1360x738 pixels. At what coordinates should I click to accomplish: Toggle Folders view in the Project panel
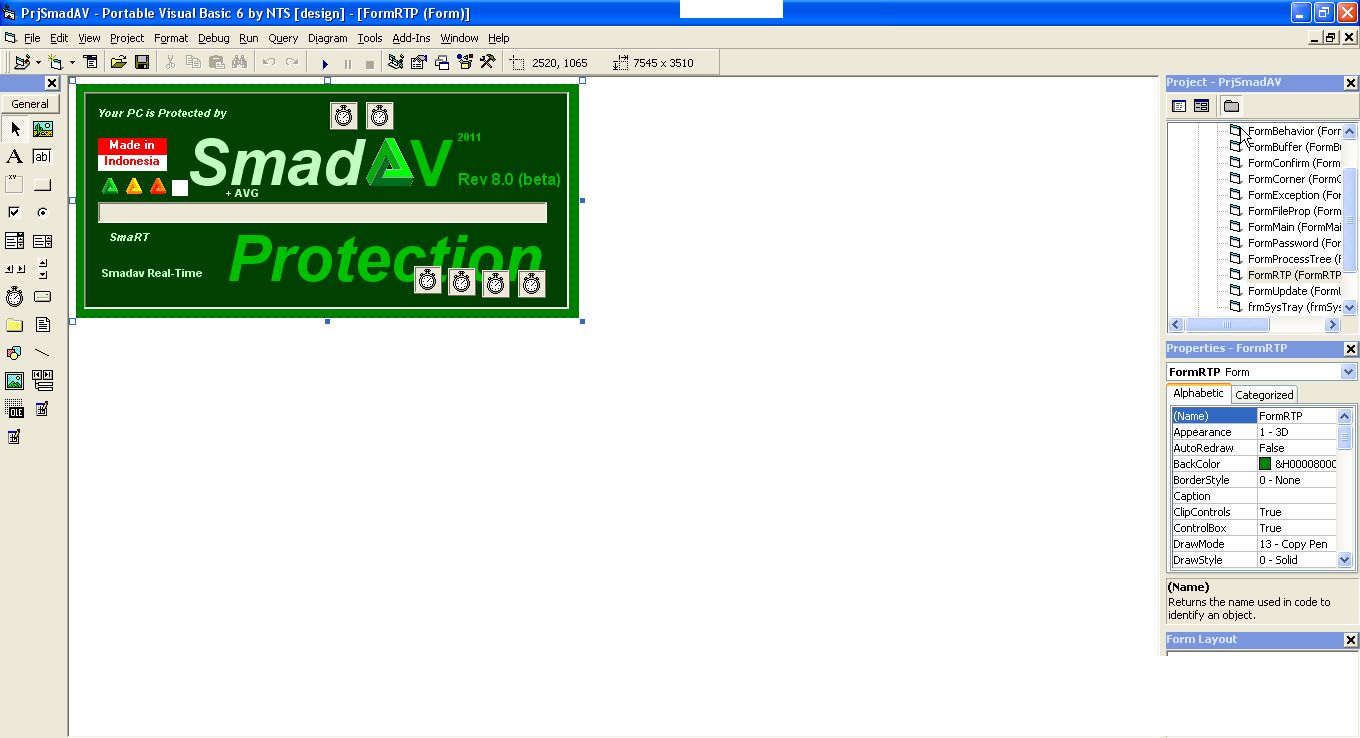pyautogui.click(x=1231, y=106)
